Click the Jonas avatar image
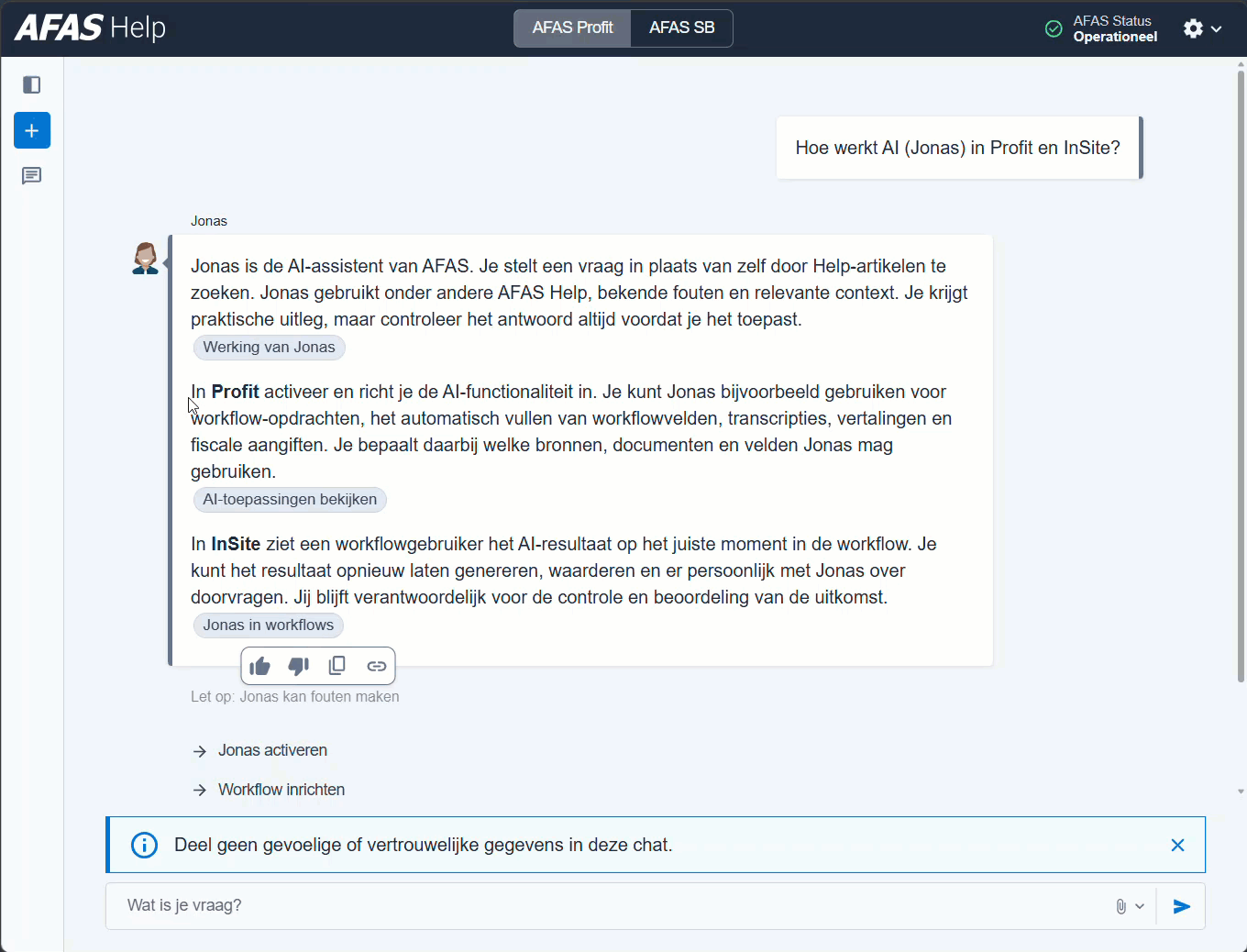The height and width of the screenshot is (952, 1247). pos(146,259)
